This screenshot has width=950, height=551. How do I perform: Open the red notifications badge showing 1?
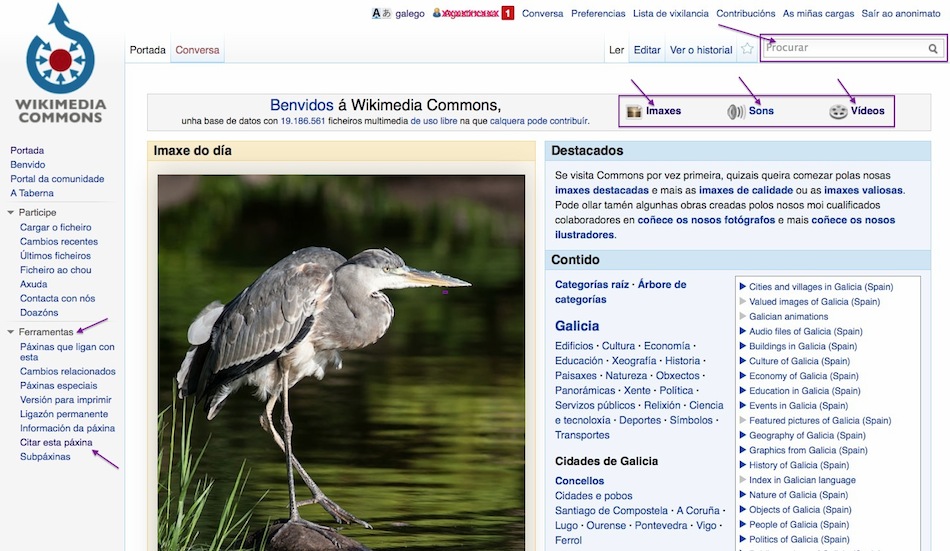508,13
